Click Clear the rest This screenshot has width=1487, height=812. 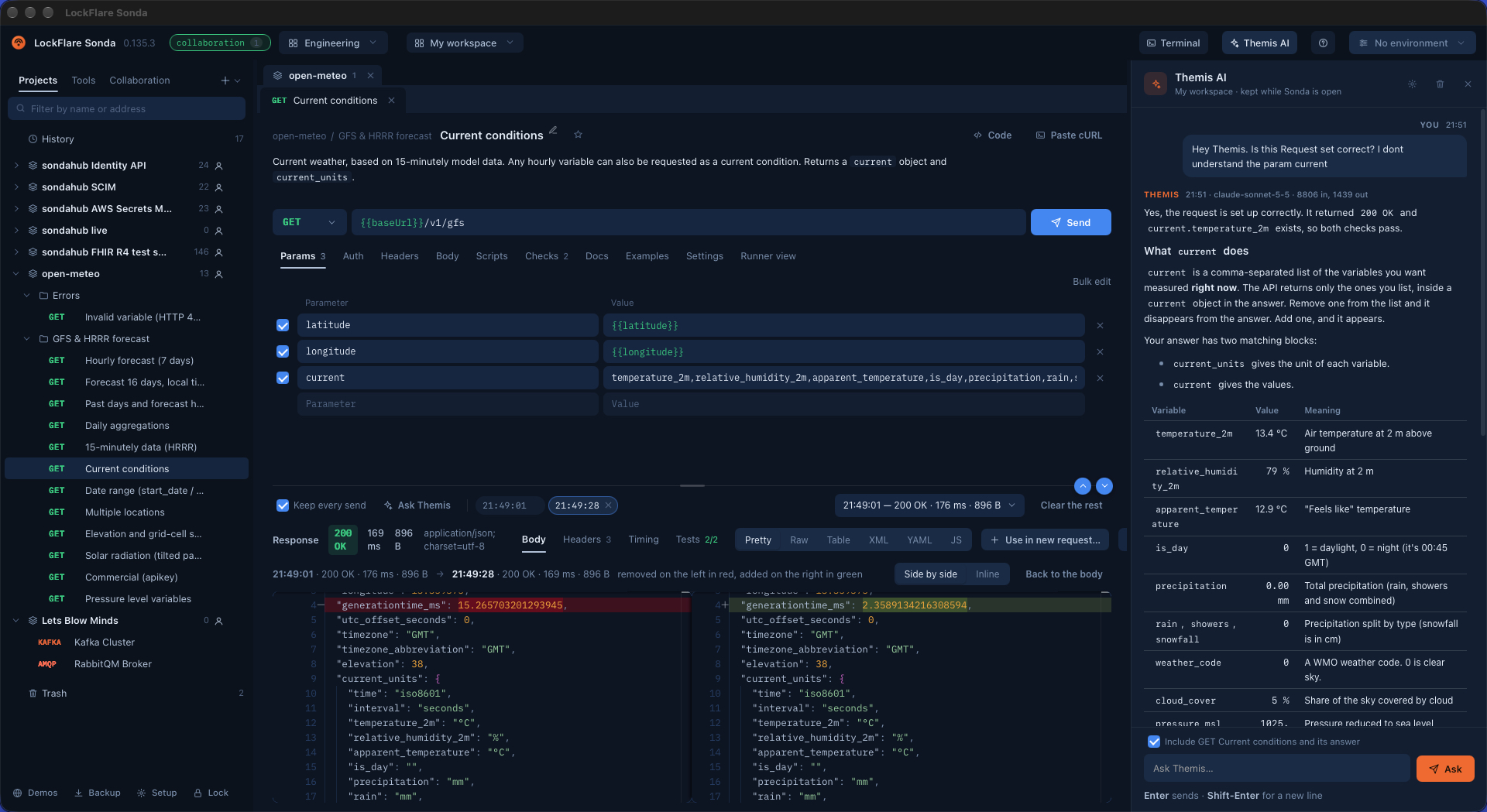1071,505
